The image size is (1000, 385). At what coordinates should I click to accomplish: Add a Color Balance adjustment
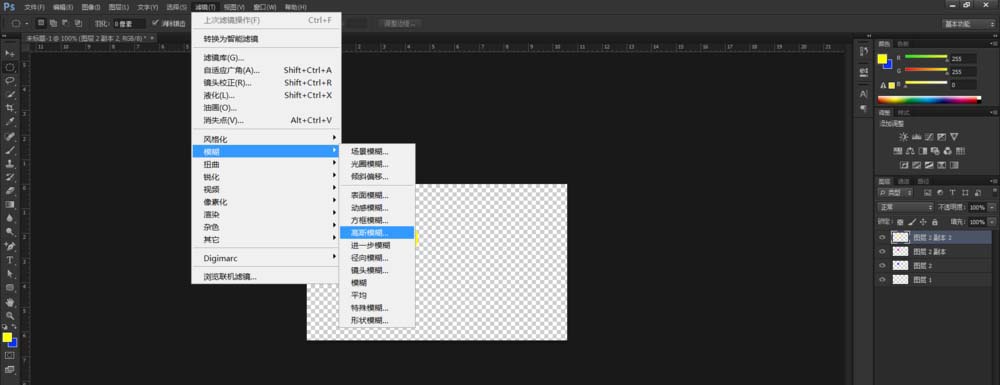coord(910,151)
